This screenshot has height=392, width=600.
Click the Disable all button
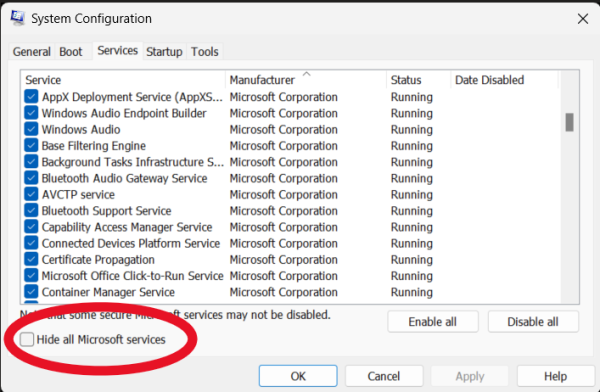[533, 322]
